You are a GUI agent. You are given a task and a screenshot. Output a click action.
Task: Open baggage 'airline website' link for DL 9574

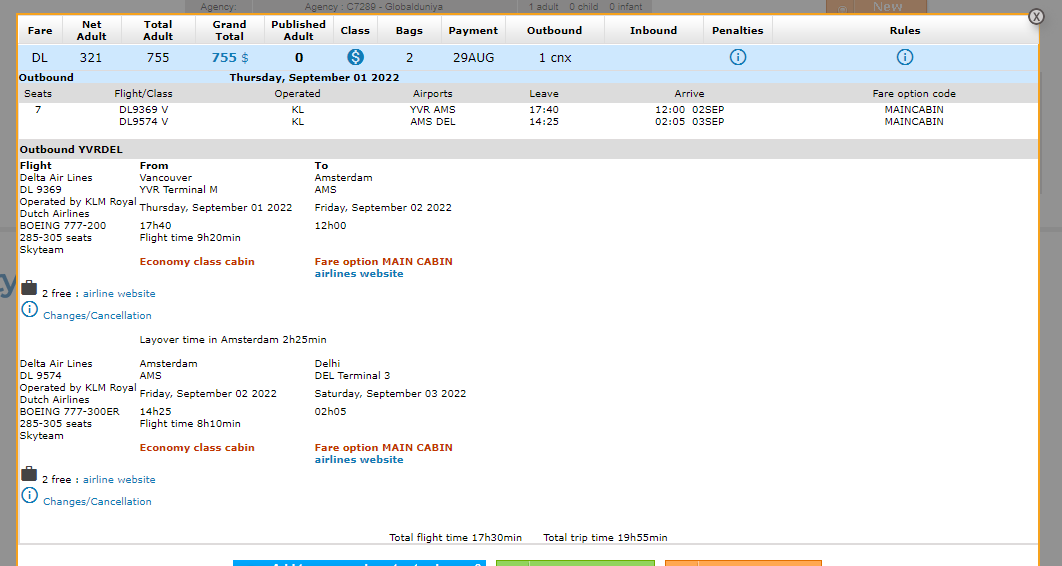coord(119,480)
